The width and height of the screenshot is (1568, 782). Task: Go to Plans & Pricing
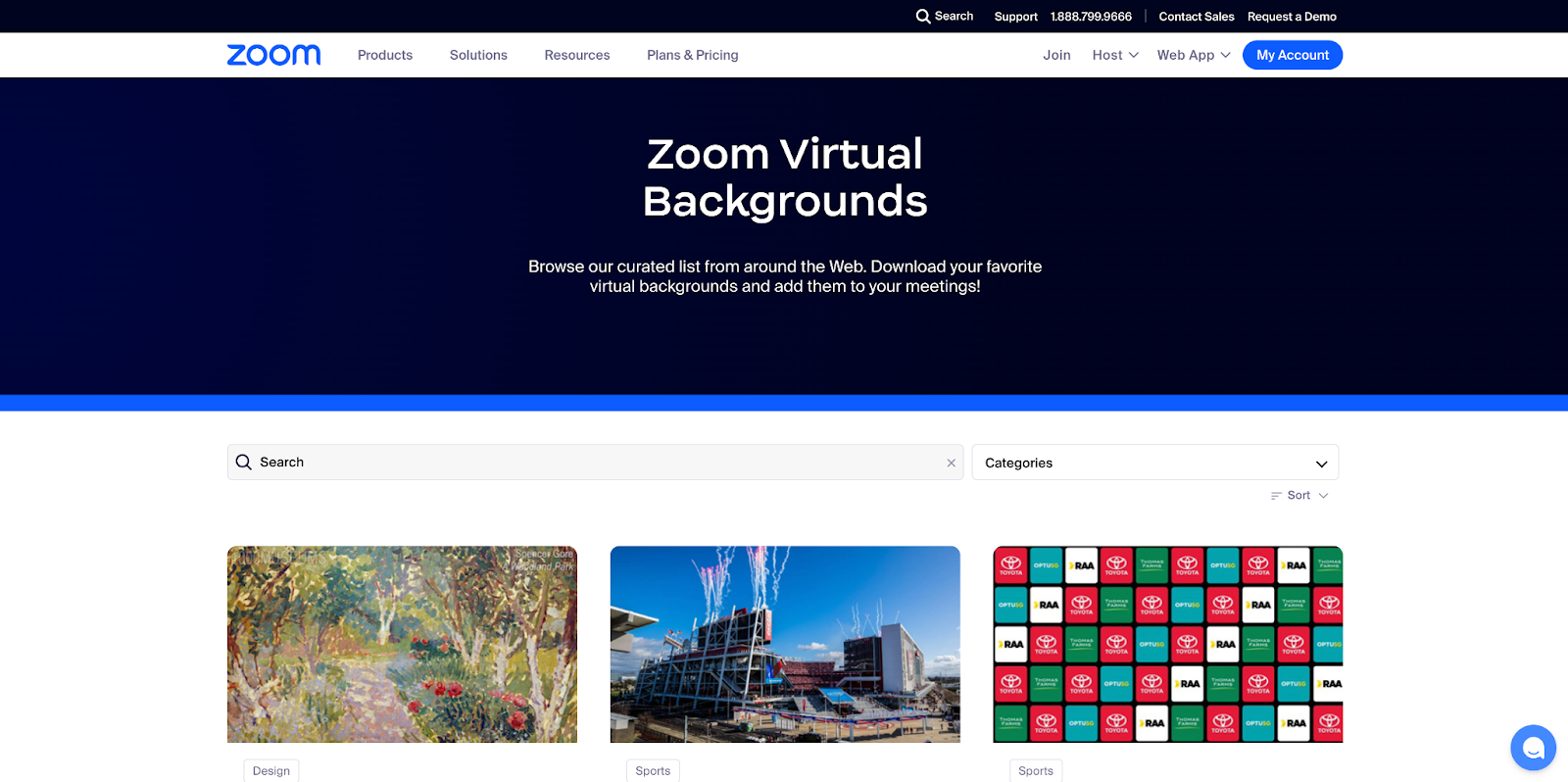[x=693, y=55]
